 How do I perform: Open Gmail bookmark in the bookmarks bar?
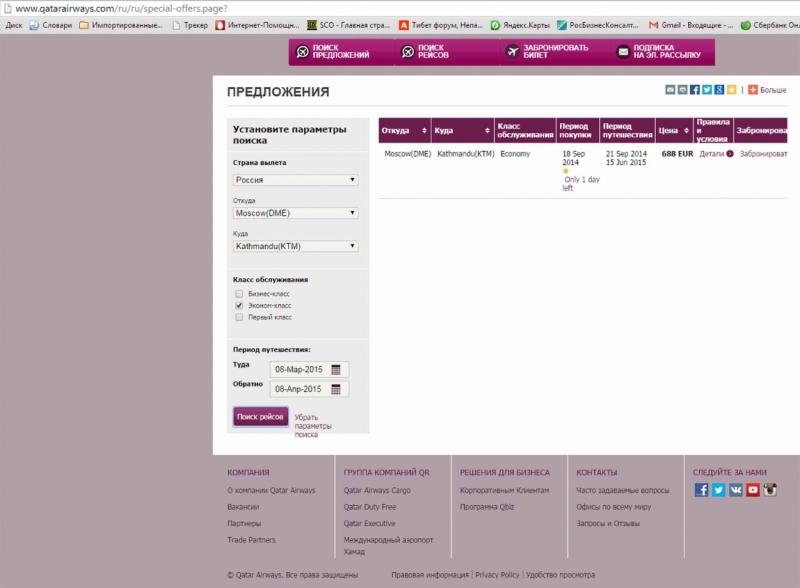(691, 25)
